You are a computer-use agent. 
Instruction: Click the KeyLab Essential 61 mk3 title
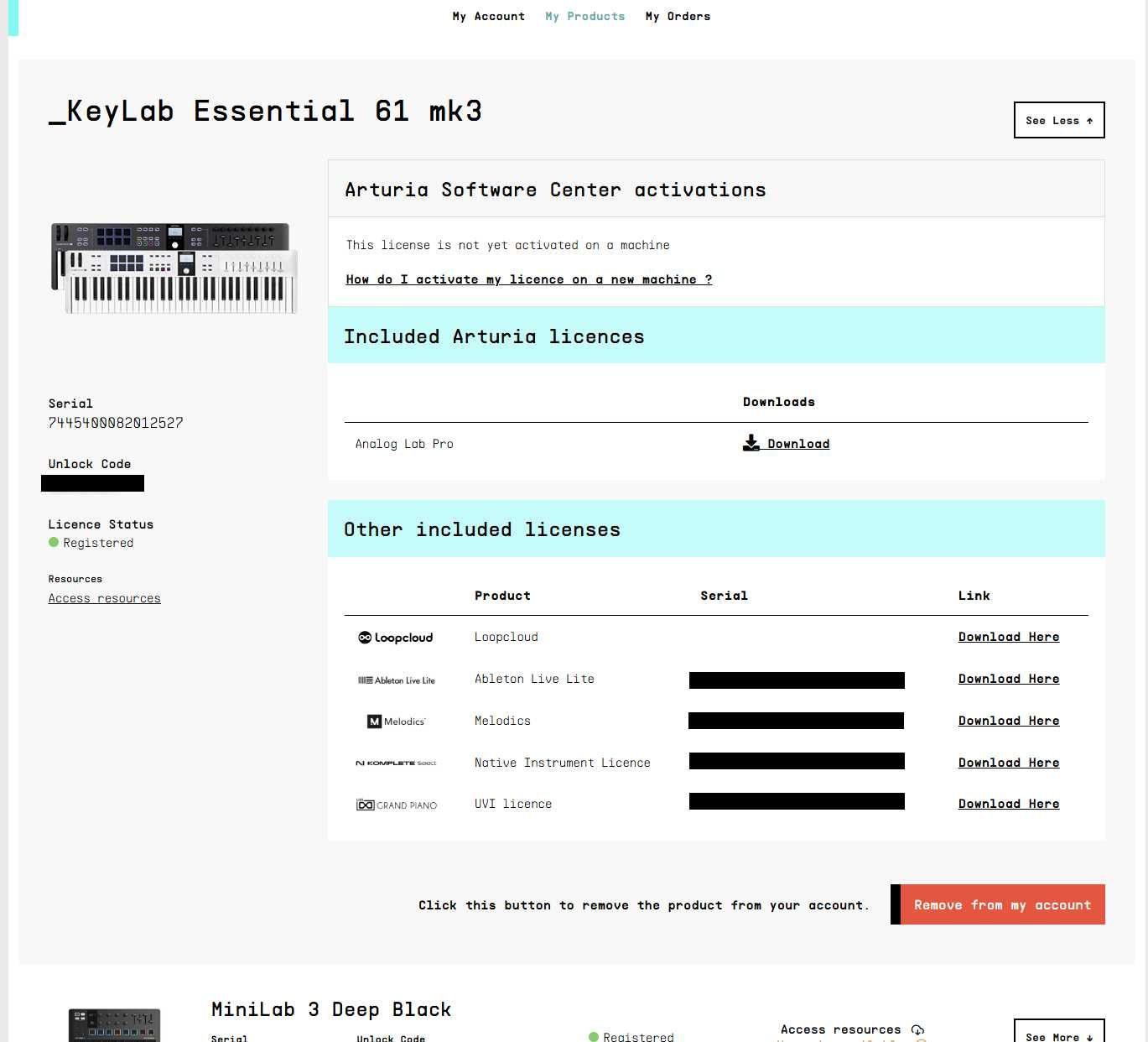(266, 111)
